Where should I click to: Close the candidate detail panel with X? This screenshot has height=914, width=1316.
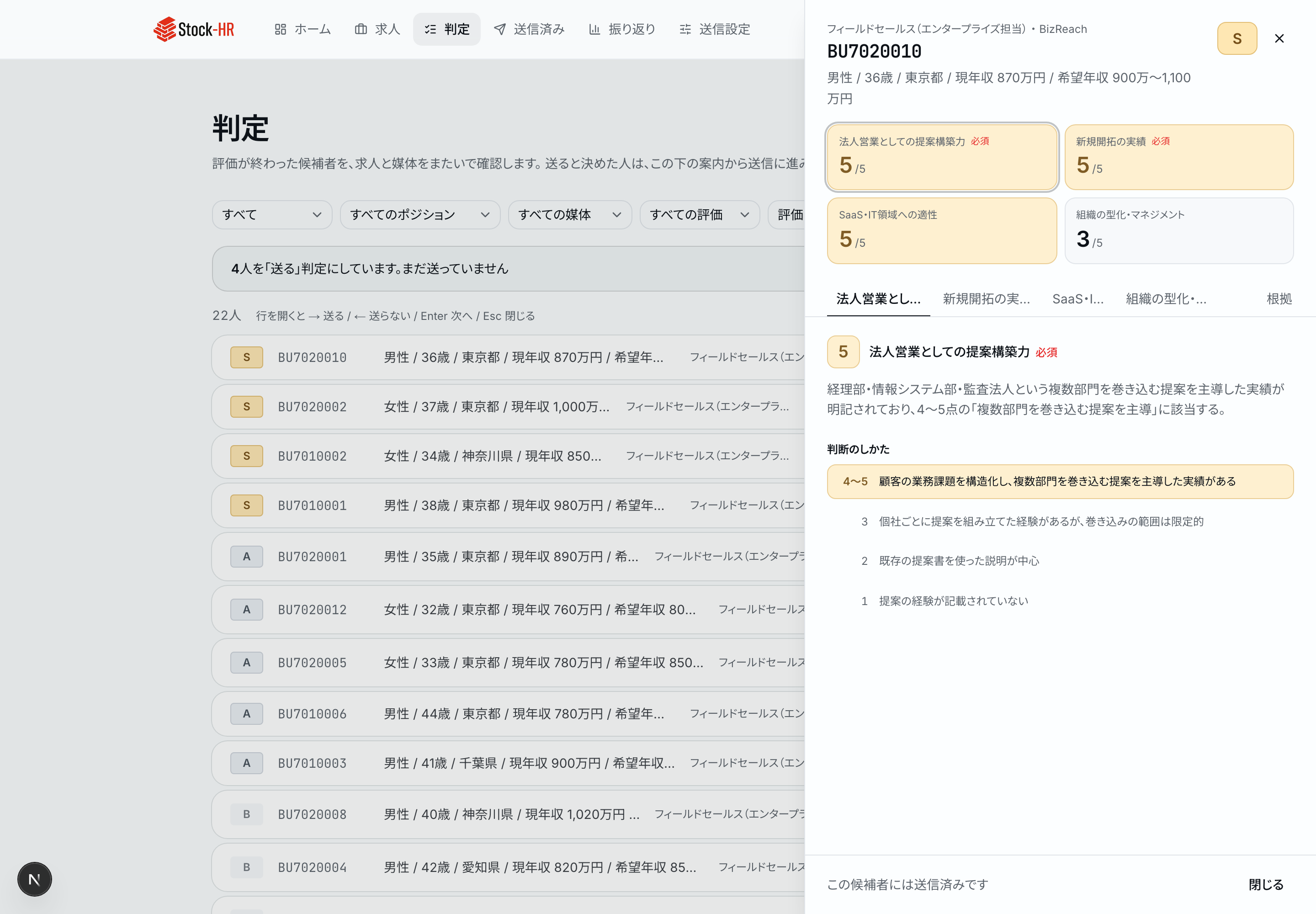click(1279, 38)
